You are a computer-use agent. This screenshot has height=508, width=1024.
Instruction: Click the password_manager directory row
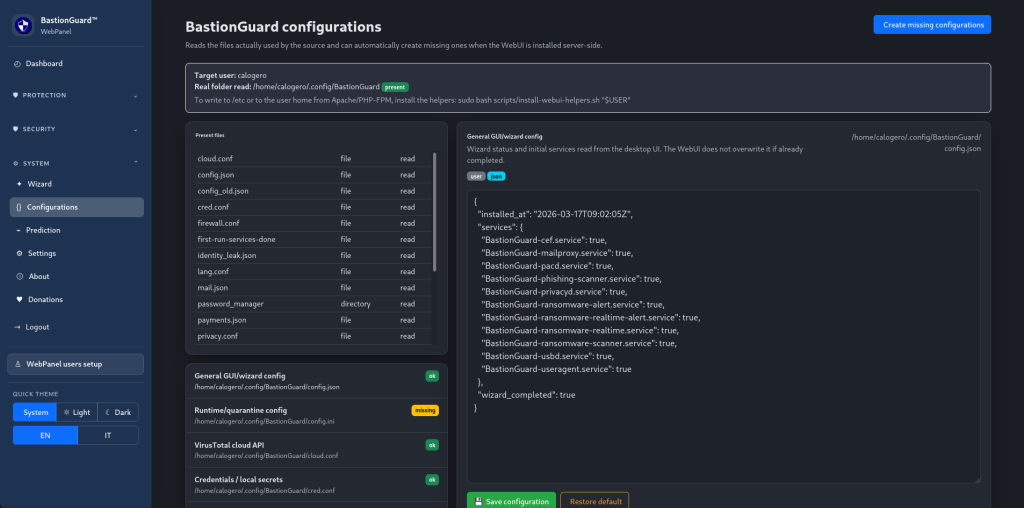[313, 304]
